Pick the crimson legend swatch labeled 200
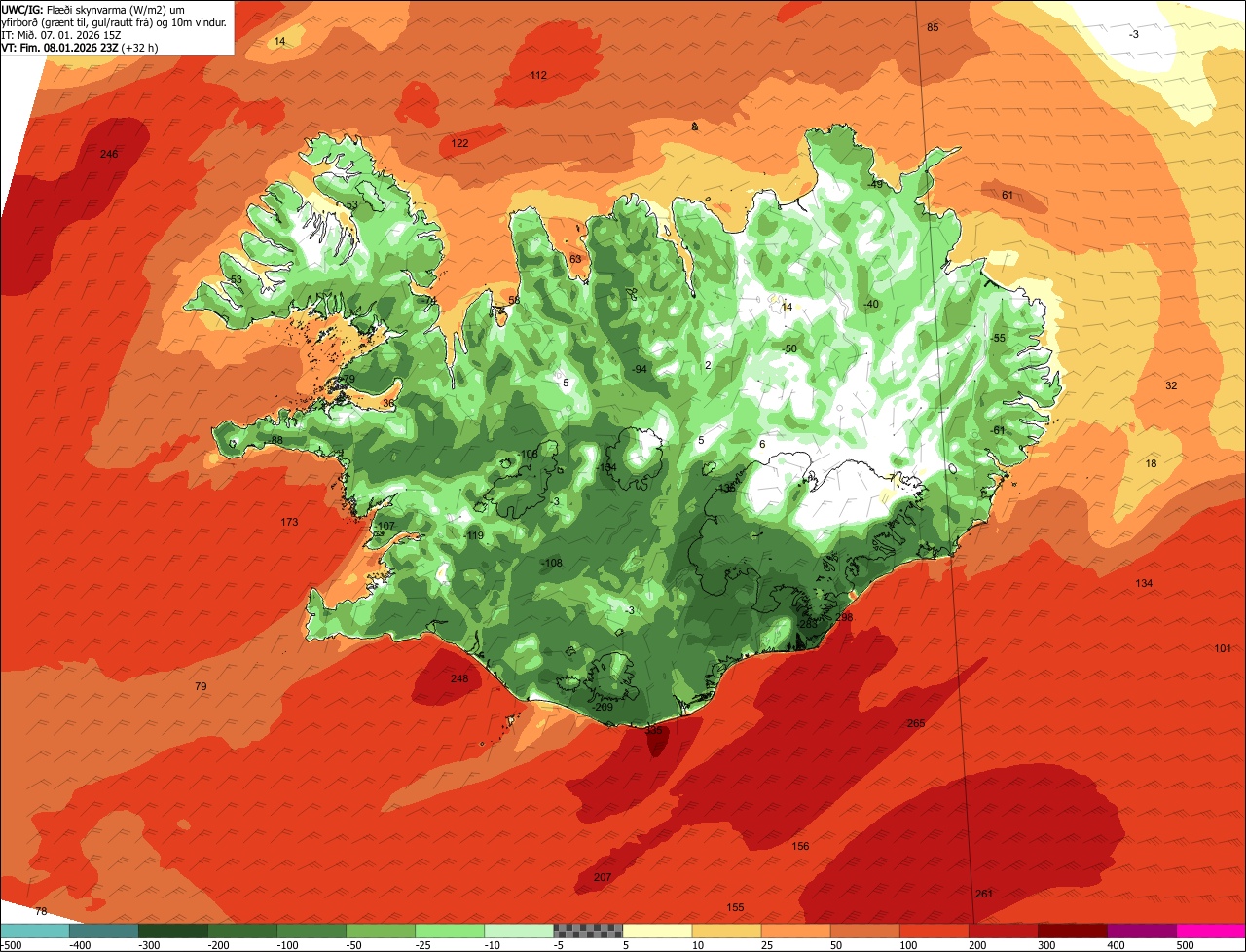Screen dimensions: 1246x952 pos(1004,932)
